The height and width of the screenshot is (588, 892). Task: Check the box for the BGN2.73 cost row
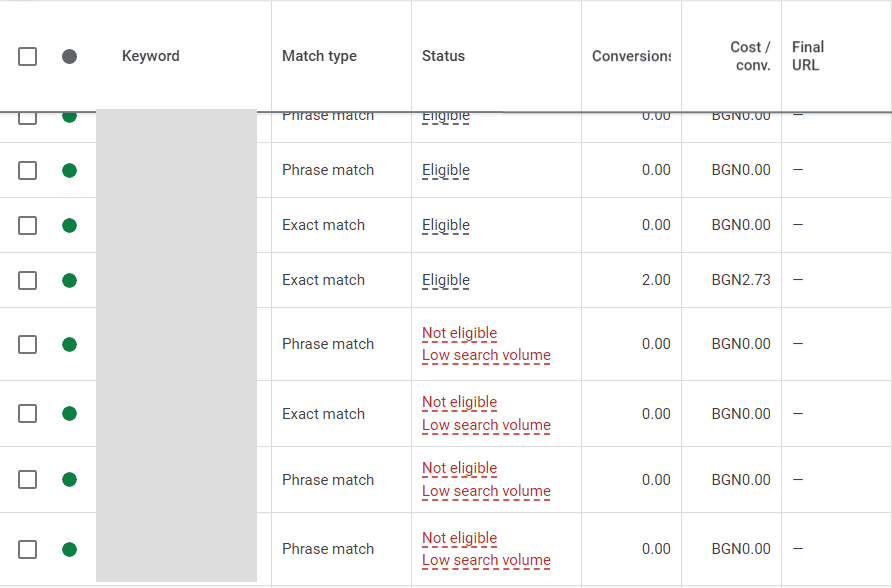click(28, 281)
